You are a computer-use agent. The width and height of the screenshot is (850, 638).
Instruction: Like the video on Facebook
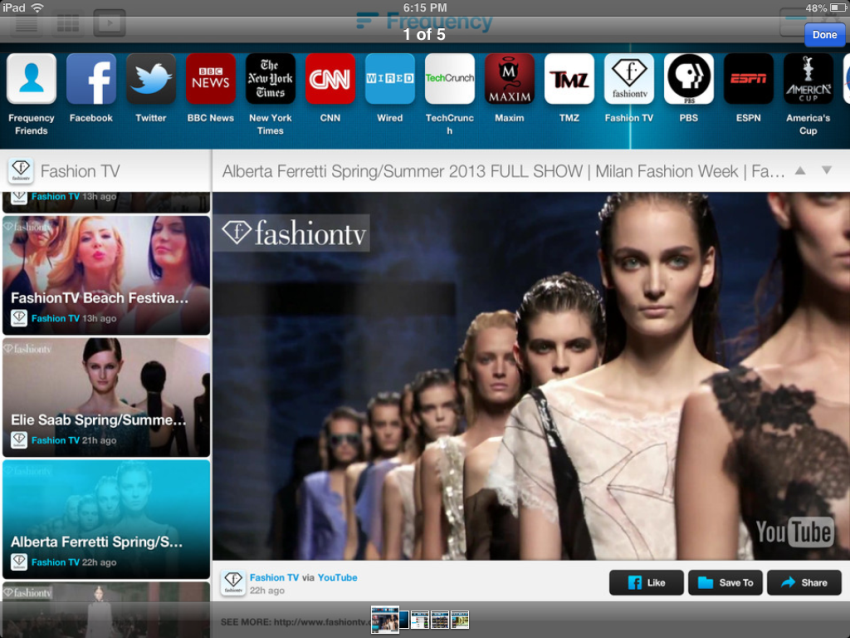click(x=646, y=583)
